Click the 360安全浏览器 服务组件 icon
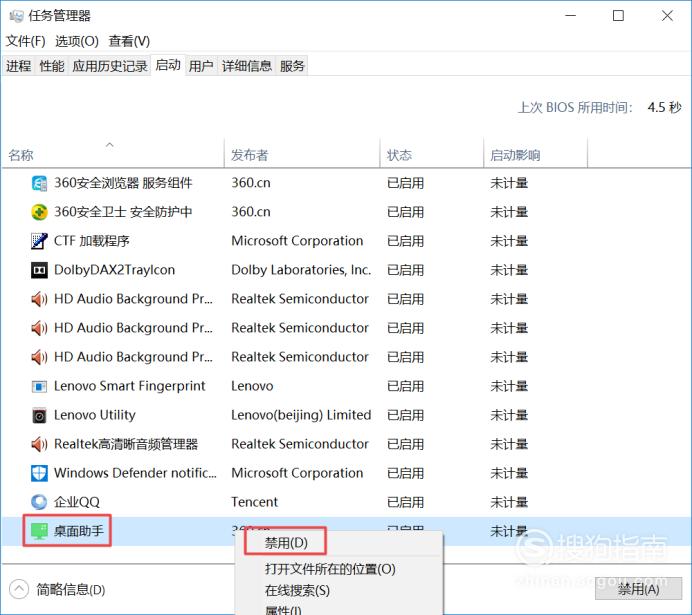Image resolution: width=692 pixels, height=615 pixels. [39, 183]
